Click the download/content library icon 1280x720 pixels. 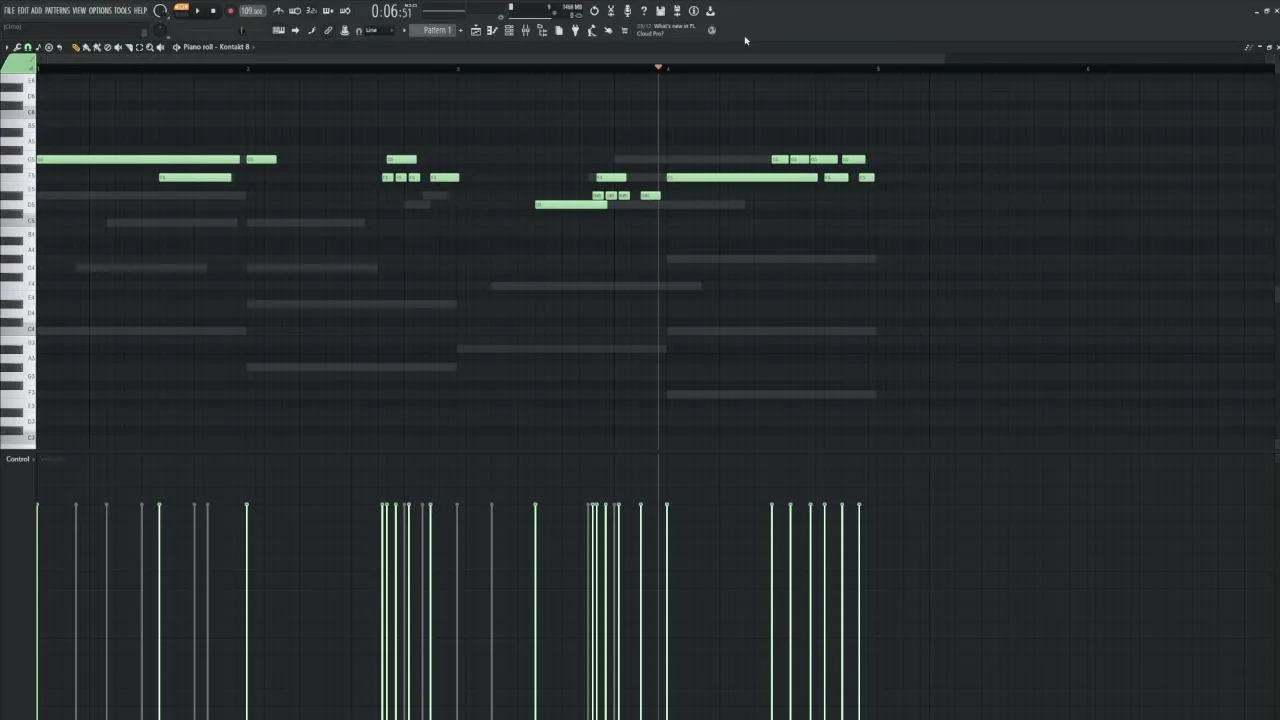coord(710,11)
